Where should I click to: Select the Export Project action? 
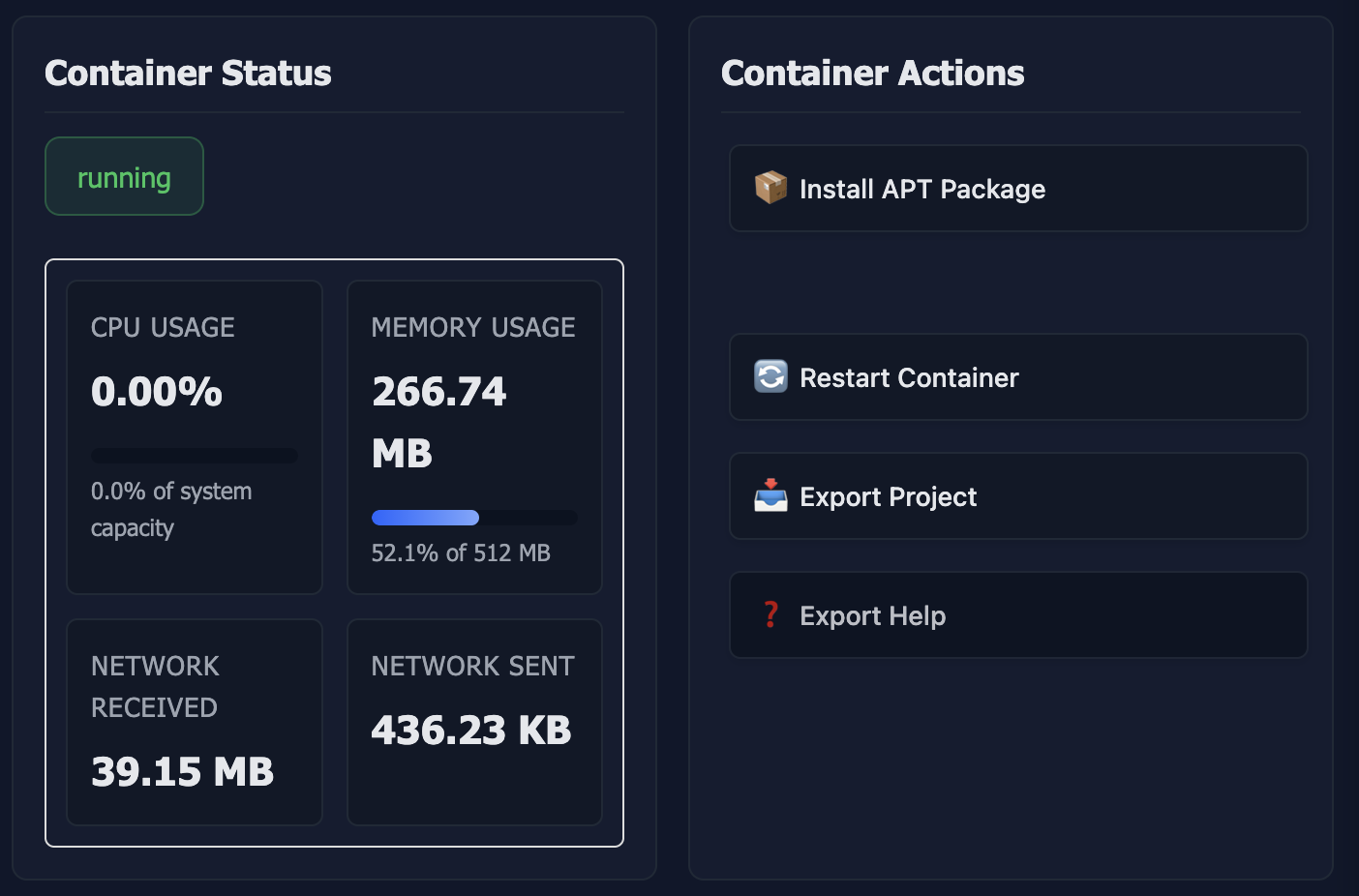pyautogui.click(x=1018, y=495)
